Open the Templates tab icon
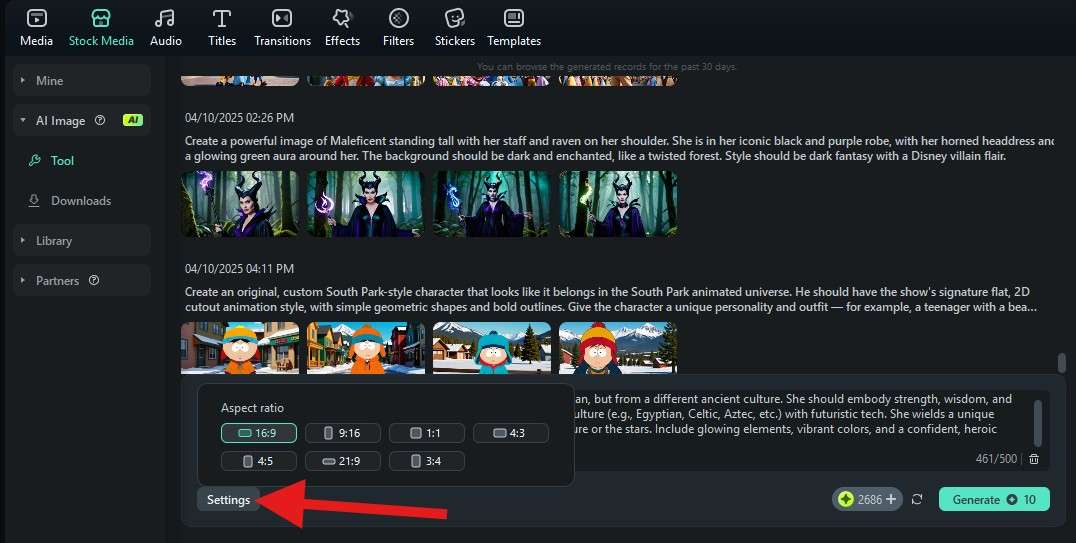 point(514,18)
